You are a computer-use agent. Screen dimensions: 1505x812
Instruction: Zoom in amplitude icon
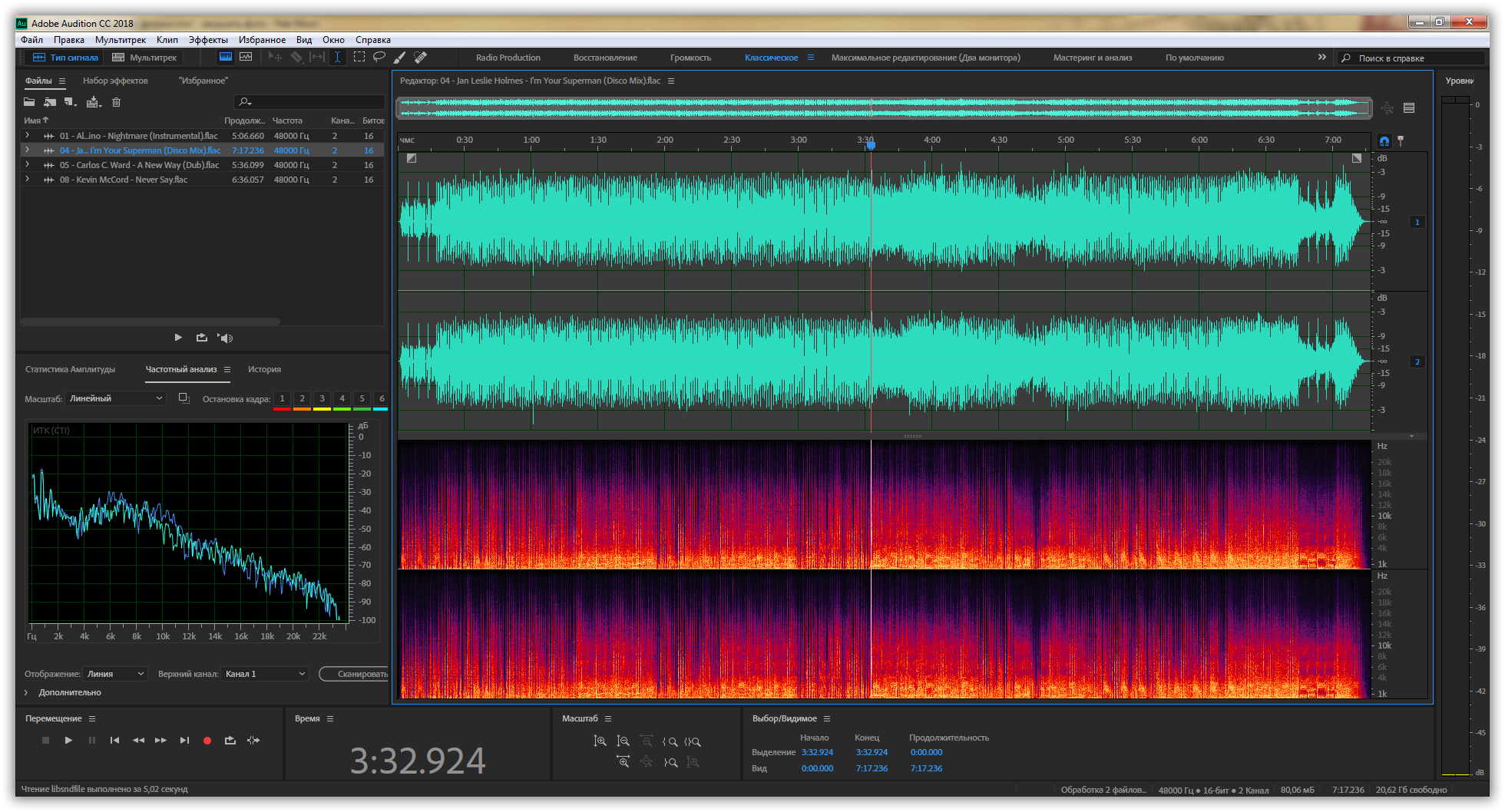point(600,741)
